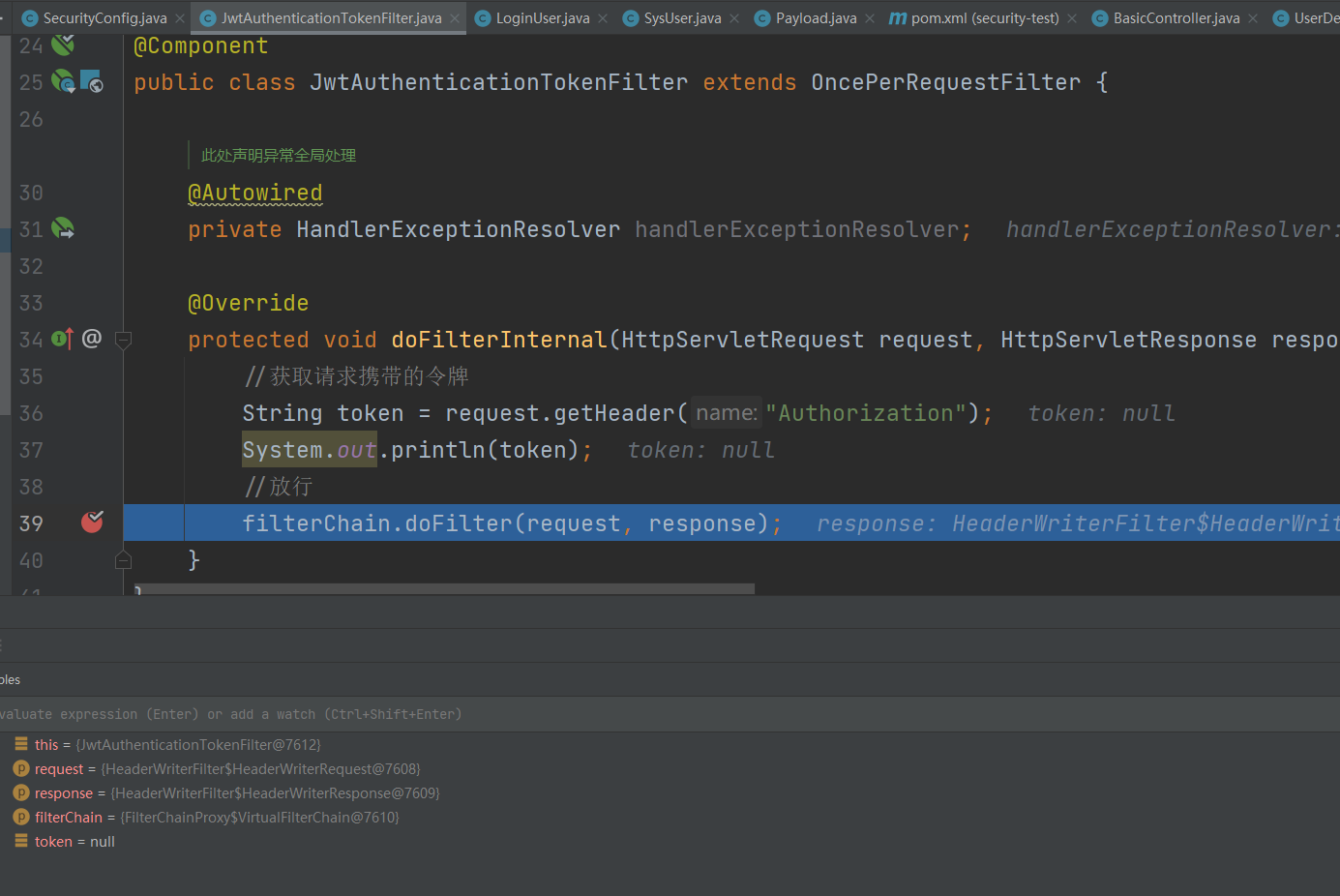1340x896 pixels.
Task: Click the Spring bean gutter icon on line 24
Action: click(x=63, y=45)
